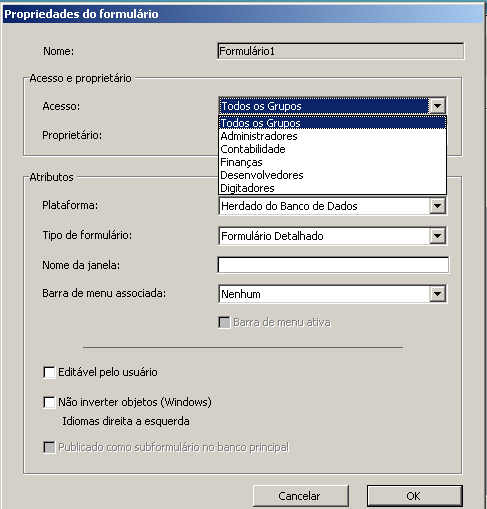Expand the Tipo de formulário dropdown
The height and width of the screenshot is (509, 487).
pos(437,236)
